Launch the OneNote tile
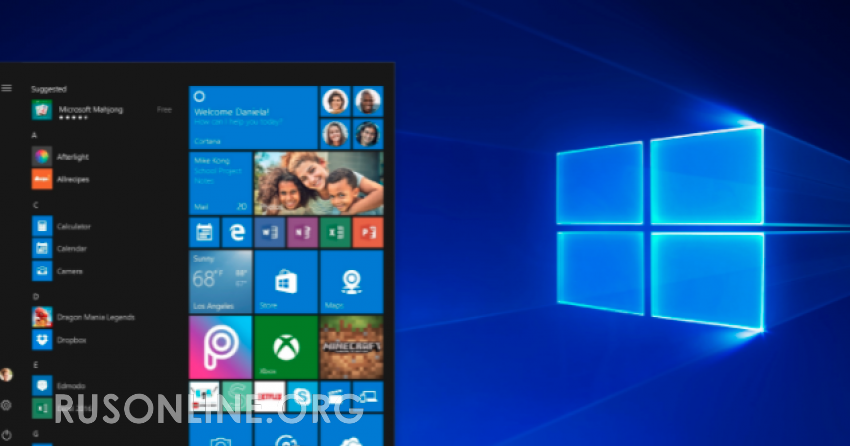The width and height of the screenshot is (850, 446). (302, 232)
